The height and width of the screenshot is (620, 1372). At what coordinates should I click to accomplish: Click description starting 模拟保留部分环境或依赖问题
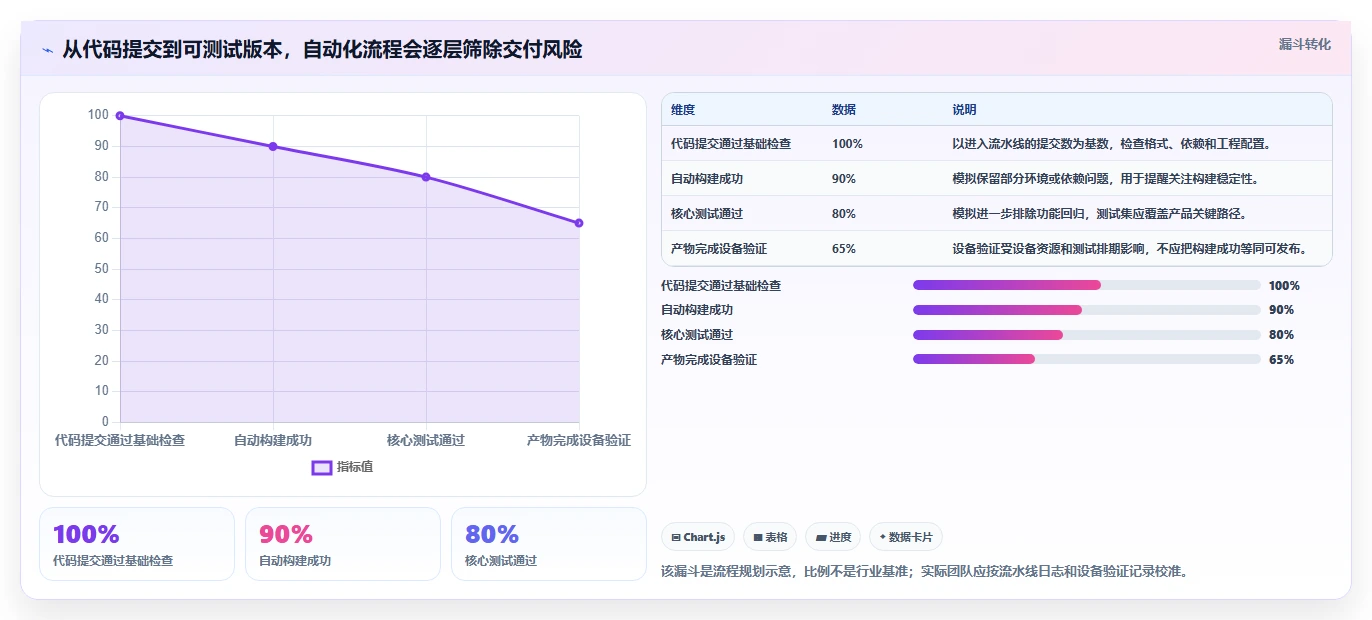coord(1105,179)
